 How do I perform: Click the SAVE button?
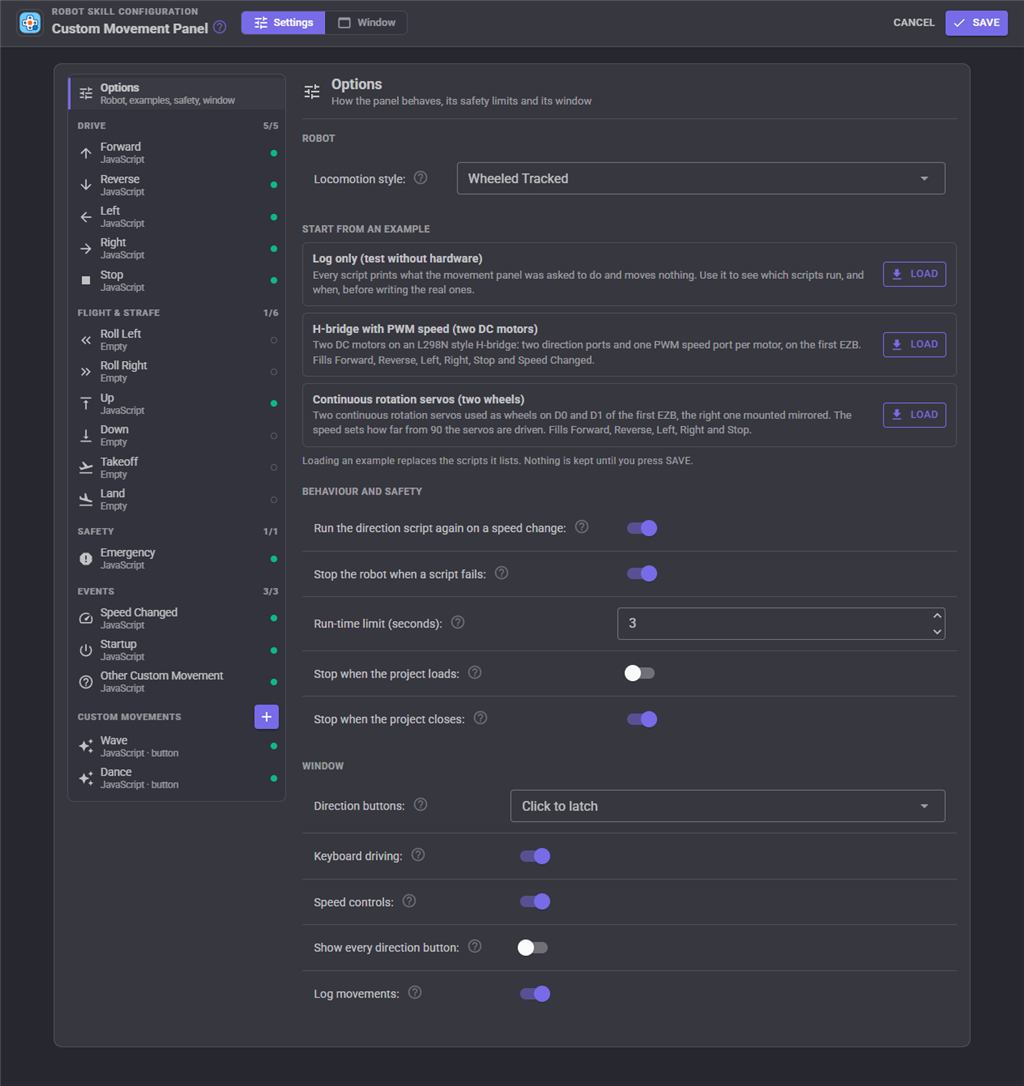click(x=976, y=23)
